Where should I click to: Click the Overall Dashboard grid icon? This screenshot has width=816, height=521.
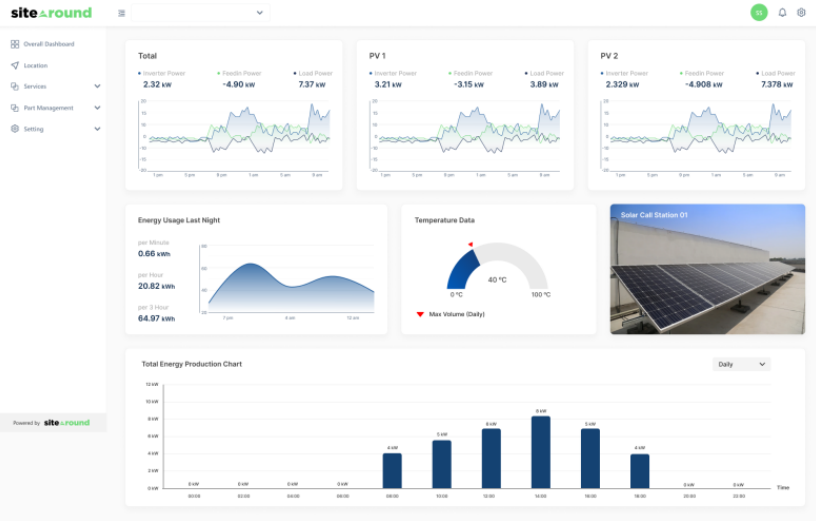pyautogui.click(x=15, y=44)
